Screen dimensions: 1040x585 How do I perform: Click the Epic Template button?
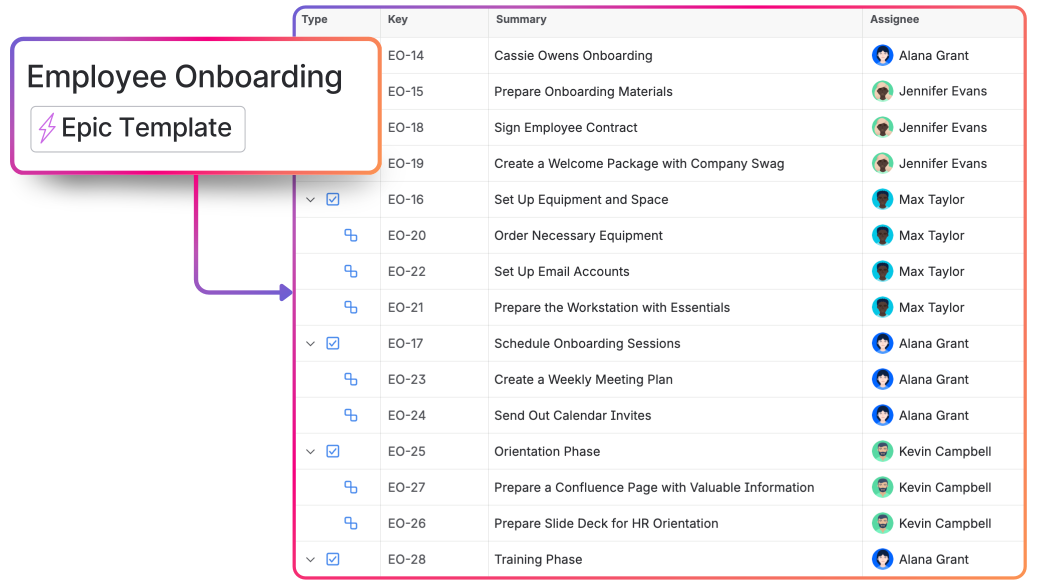137,128
